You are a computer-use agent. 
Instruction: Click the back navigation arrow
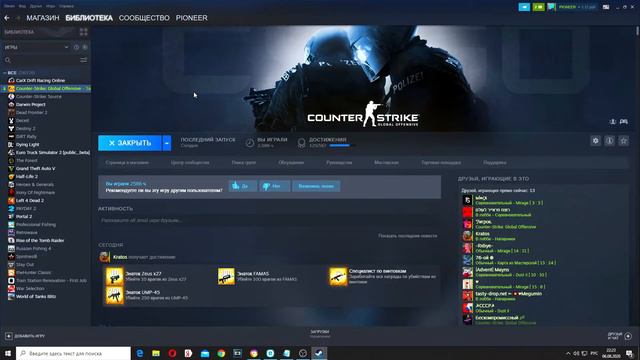pyautogui.click(x=7, y=18)
